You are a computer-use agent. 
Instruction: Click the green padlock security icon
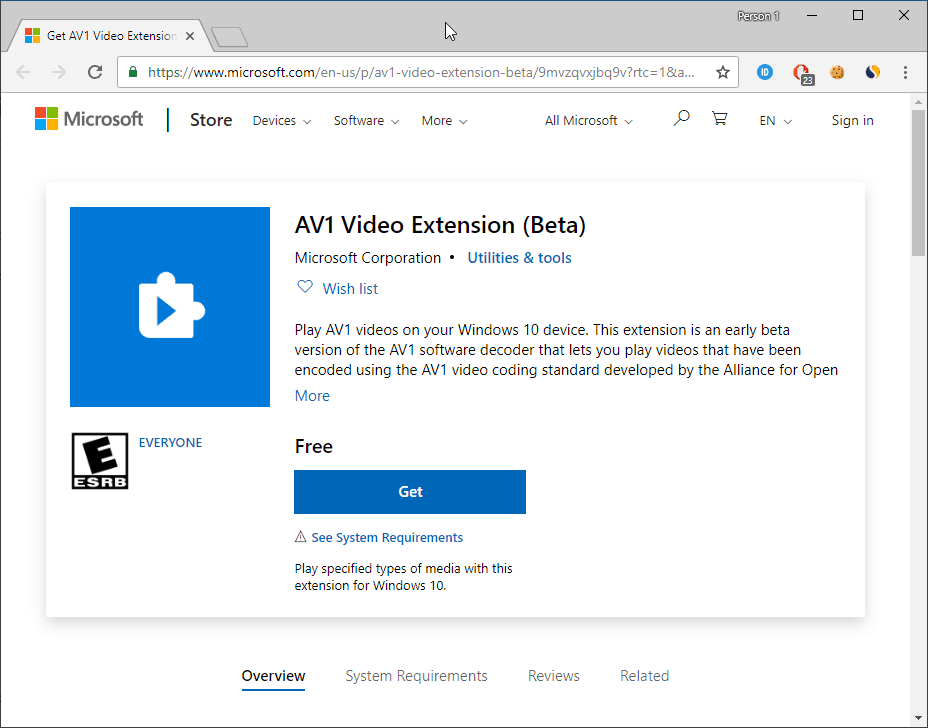[x=133, y=72]
